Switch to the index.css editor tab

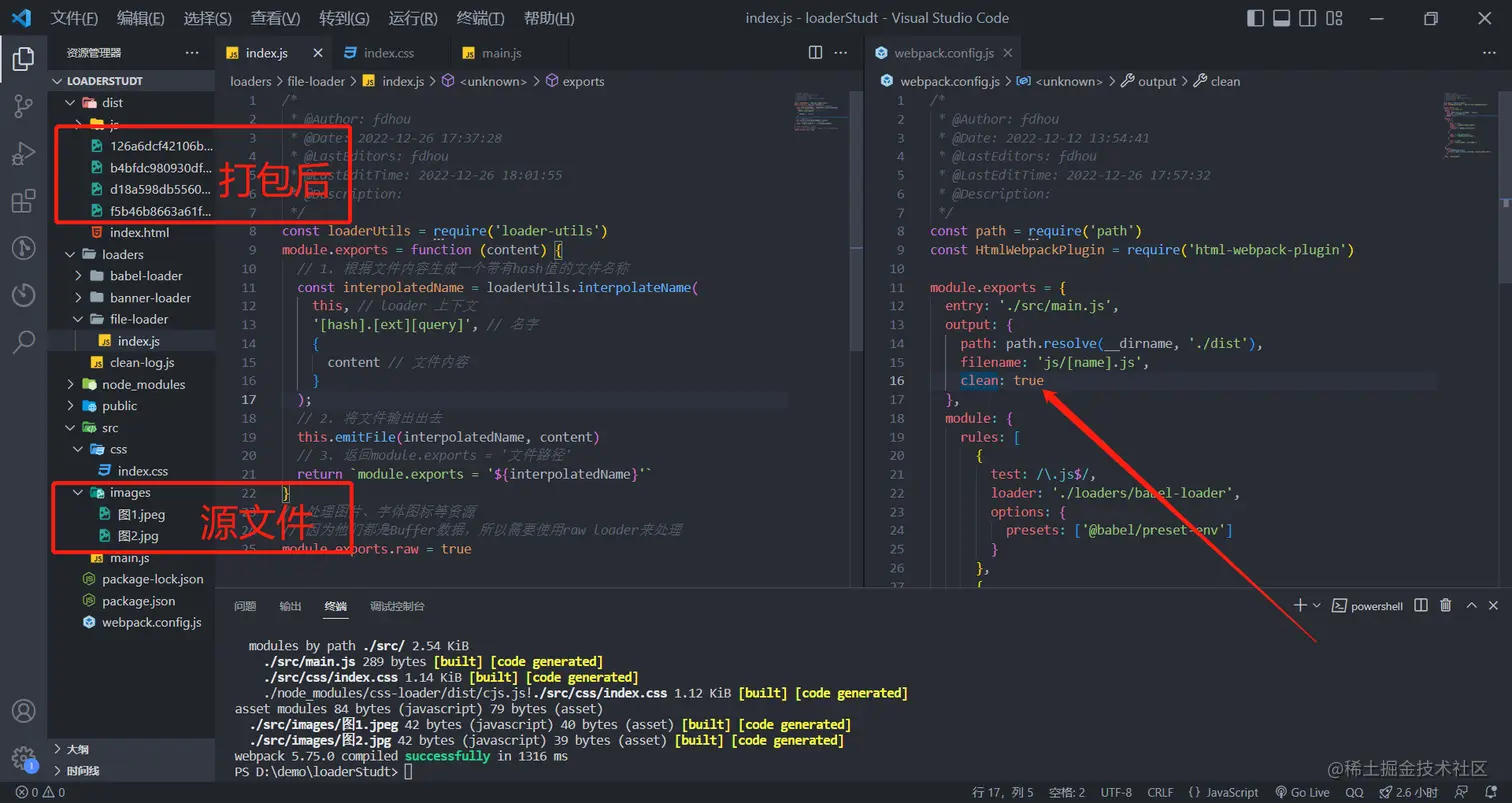(x=388, y=53)
